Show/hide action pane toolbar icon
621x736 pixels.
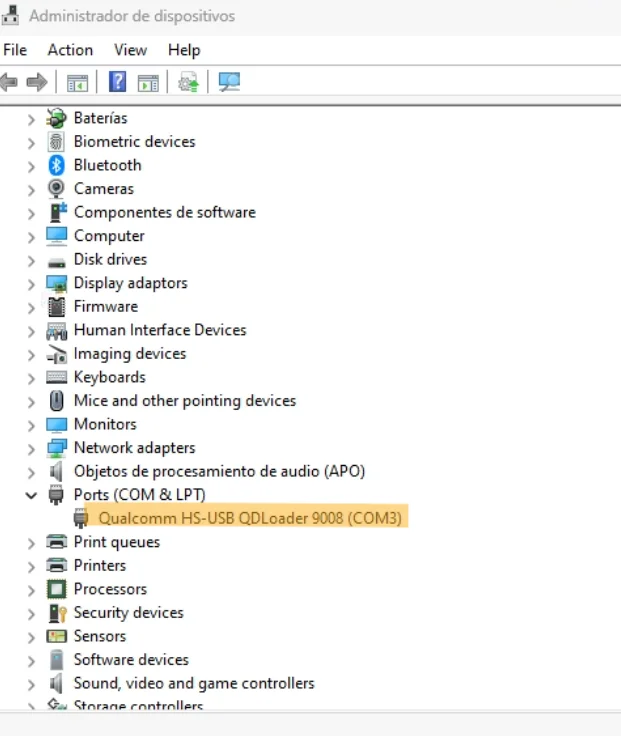pos(148,83)
